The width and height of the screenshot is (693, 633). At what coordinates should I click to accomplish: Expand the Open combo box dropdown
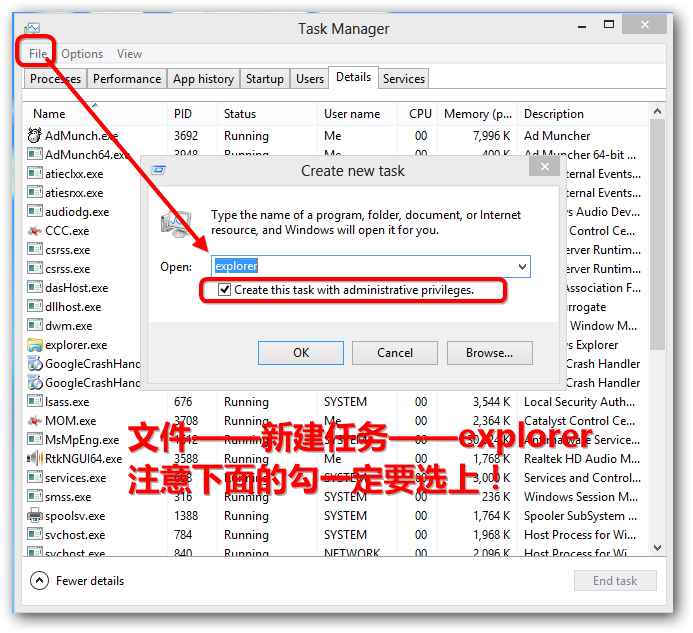[x=522, y=267]
